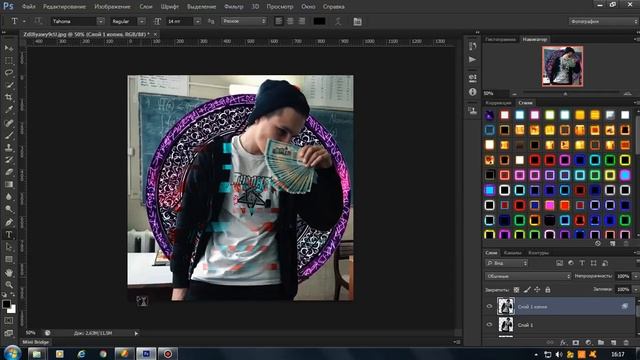Open the warp text option

pyautogui.click(x=338, y=21)
